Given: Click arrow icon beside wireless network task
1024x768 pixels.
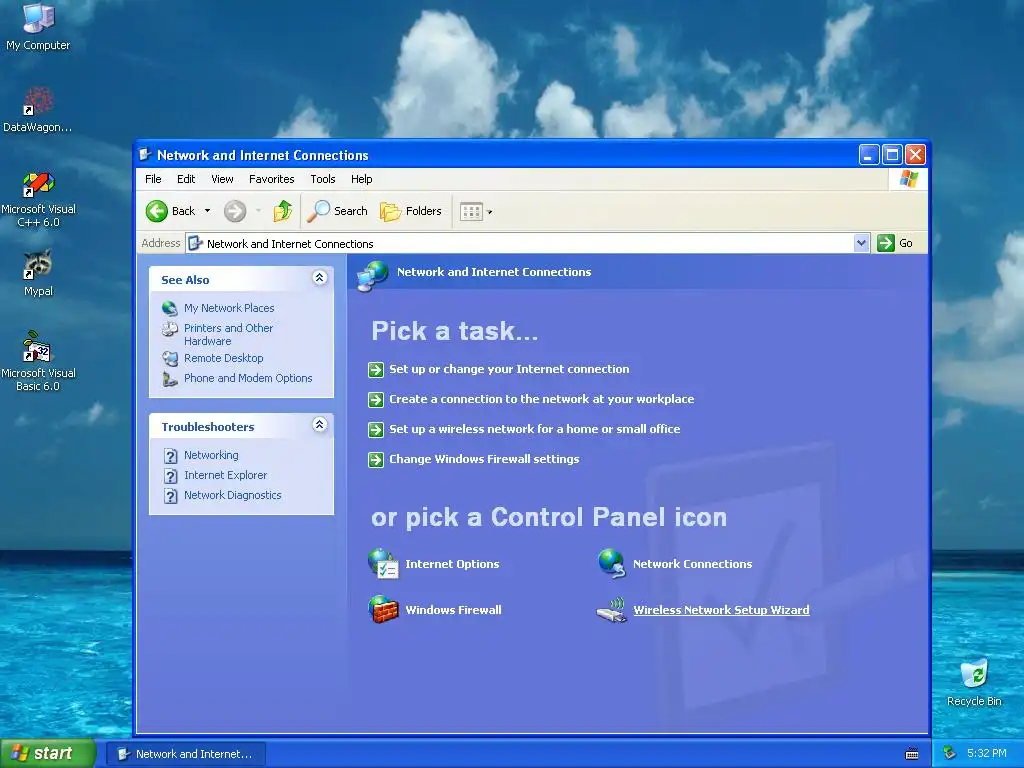Looking at the screenshot, I should 376,430.
